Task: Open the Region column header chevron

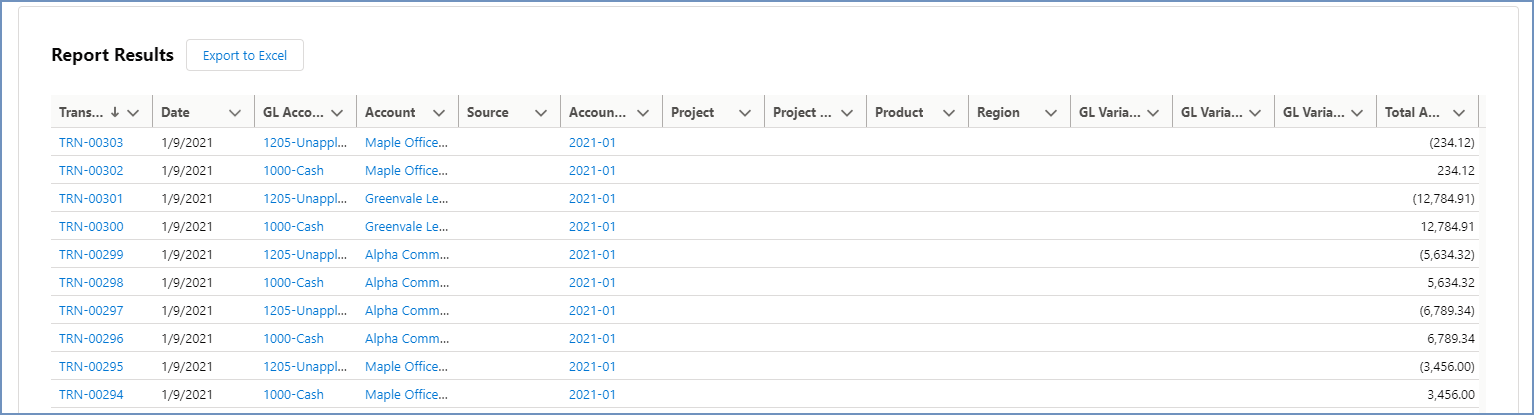Action: [1051, 113]
